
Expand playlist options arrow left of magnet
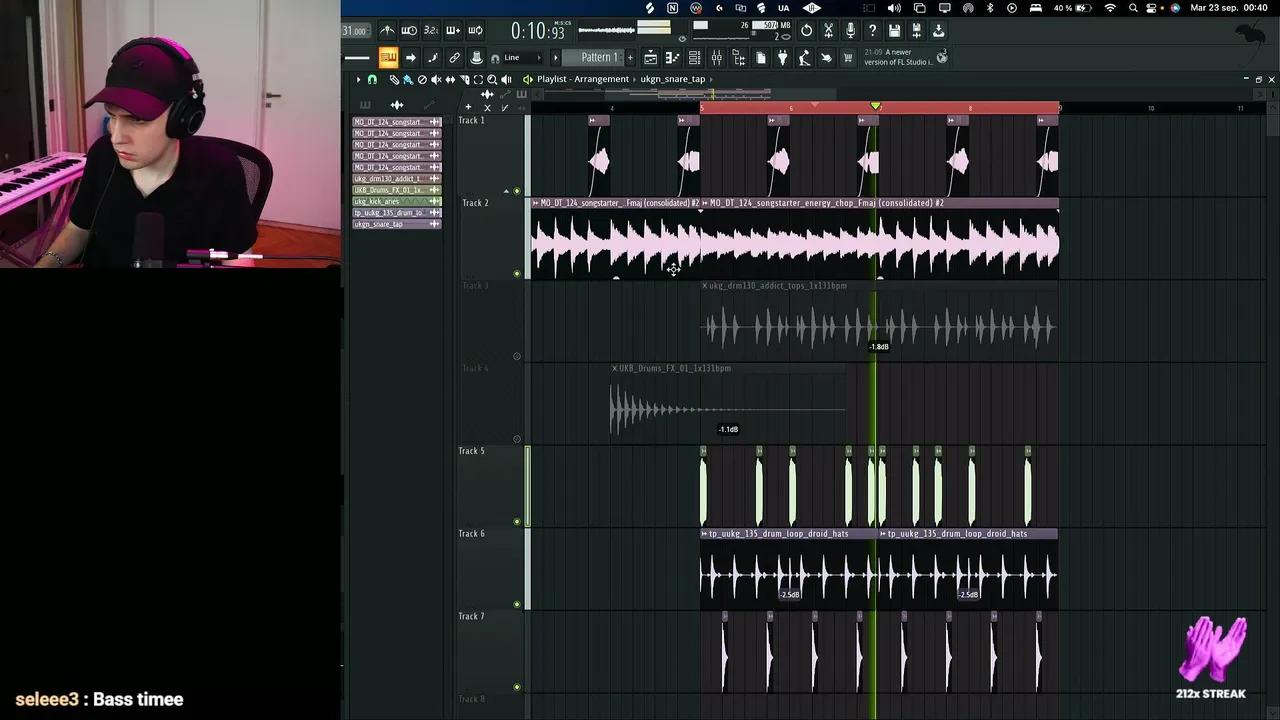[358, 79]
